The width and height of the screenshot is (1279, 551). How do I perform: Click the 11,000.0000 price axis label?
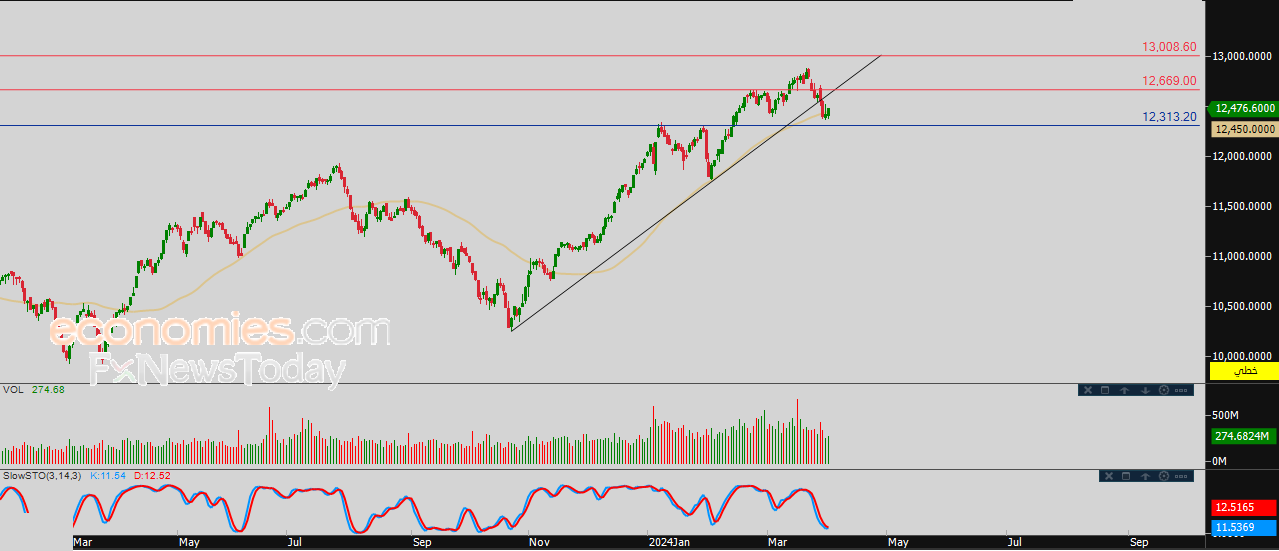point(1244,256)
